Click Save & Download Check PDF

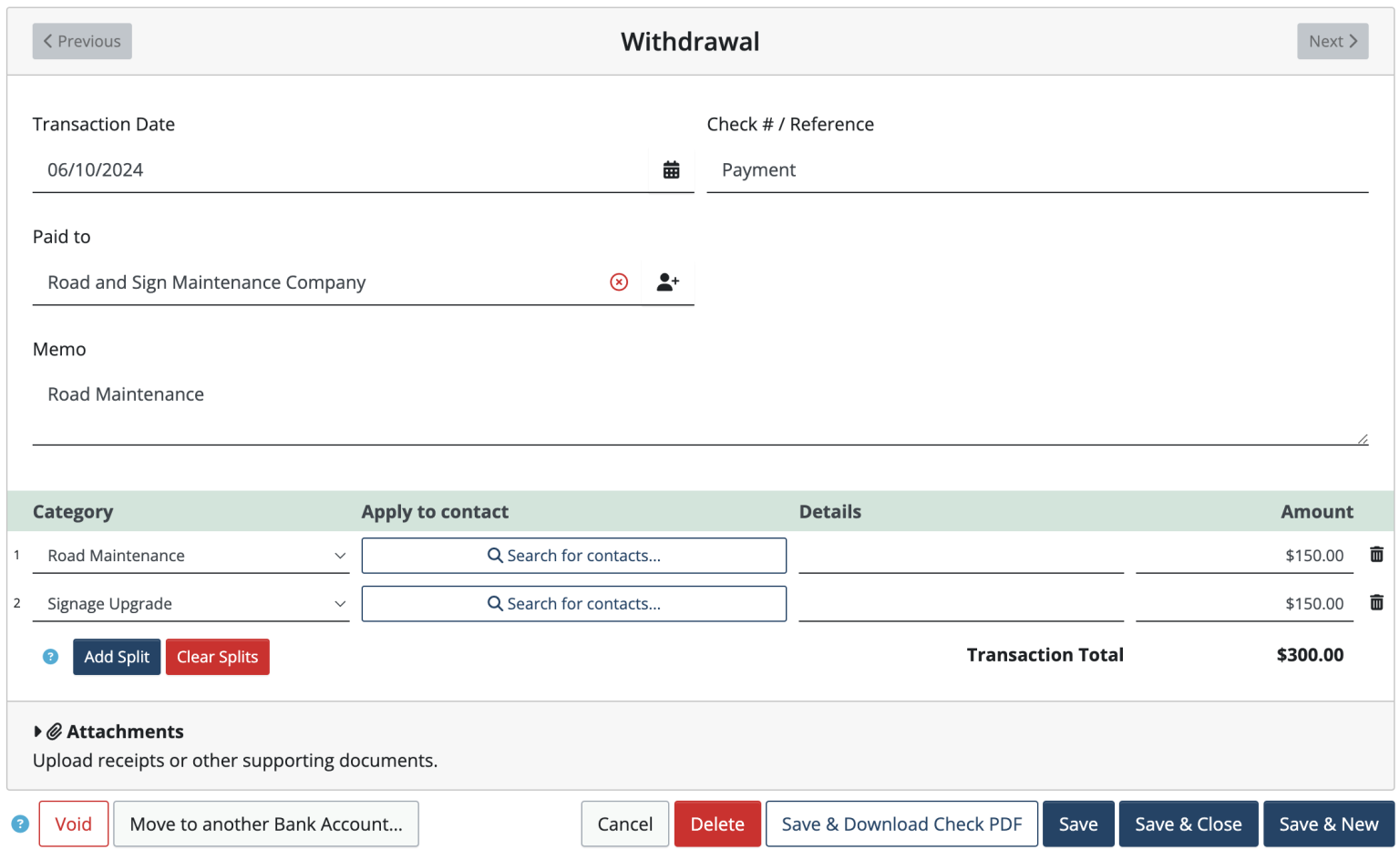901,824
